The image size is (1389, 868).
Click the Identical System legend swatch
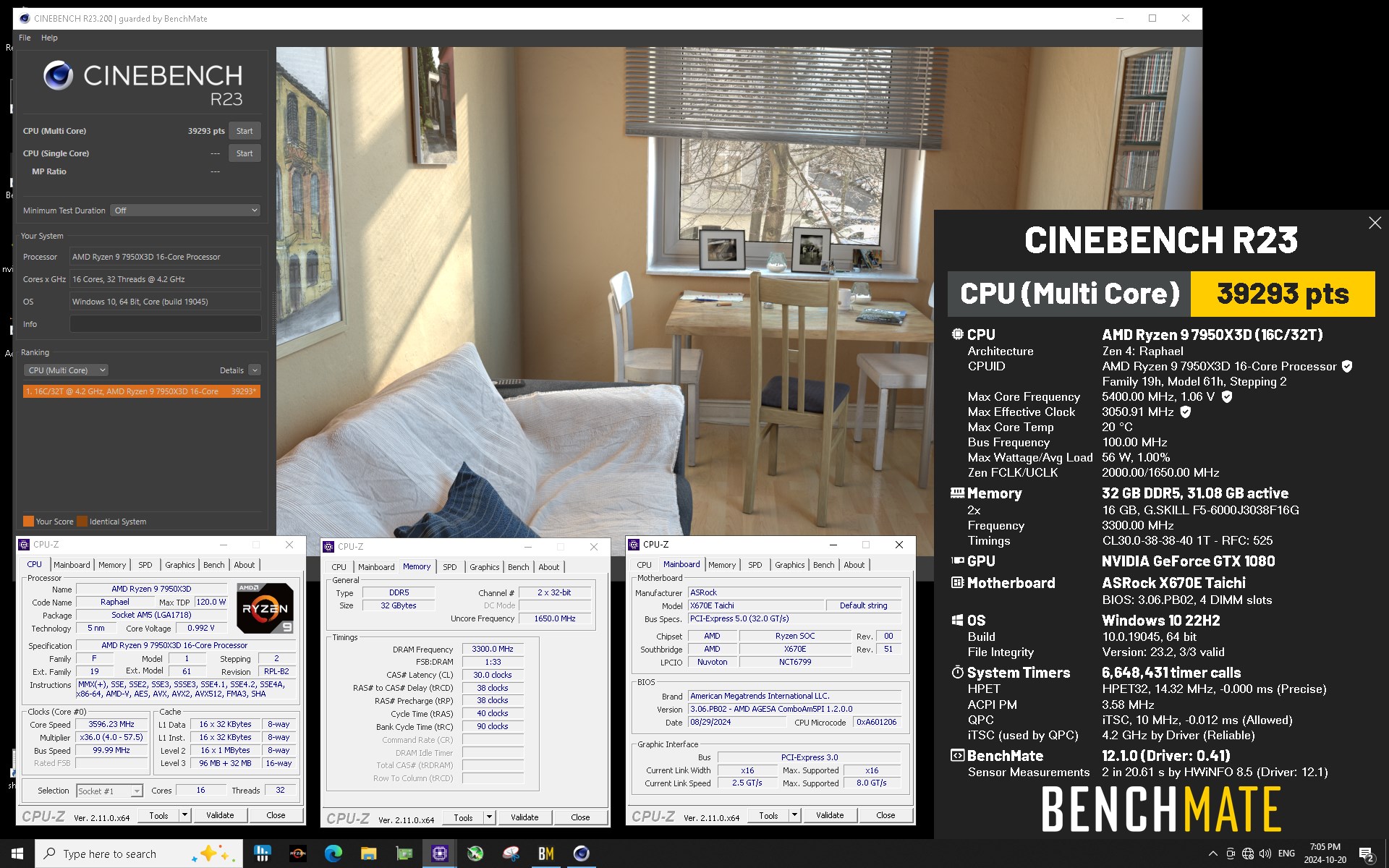[x=82, y=522]
